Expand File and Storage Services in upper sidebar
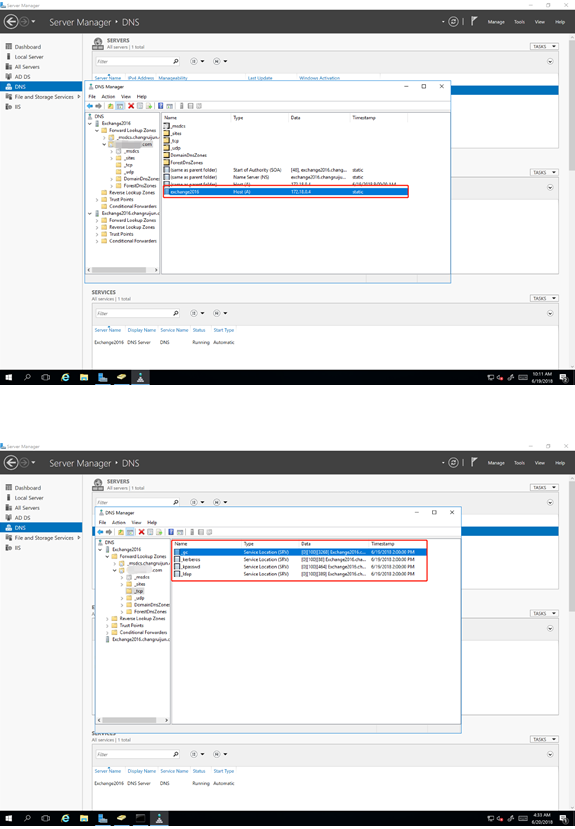575x829 pixels. tap(79, 97)
